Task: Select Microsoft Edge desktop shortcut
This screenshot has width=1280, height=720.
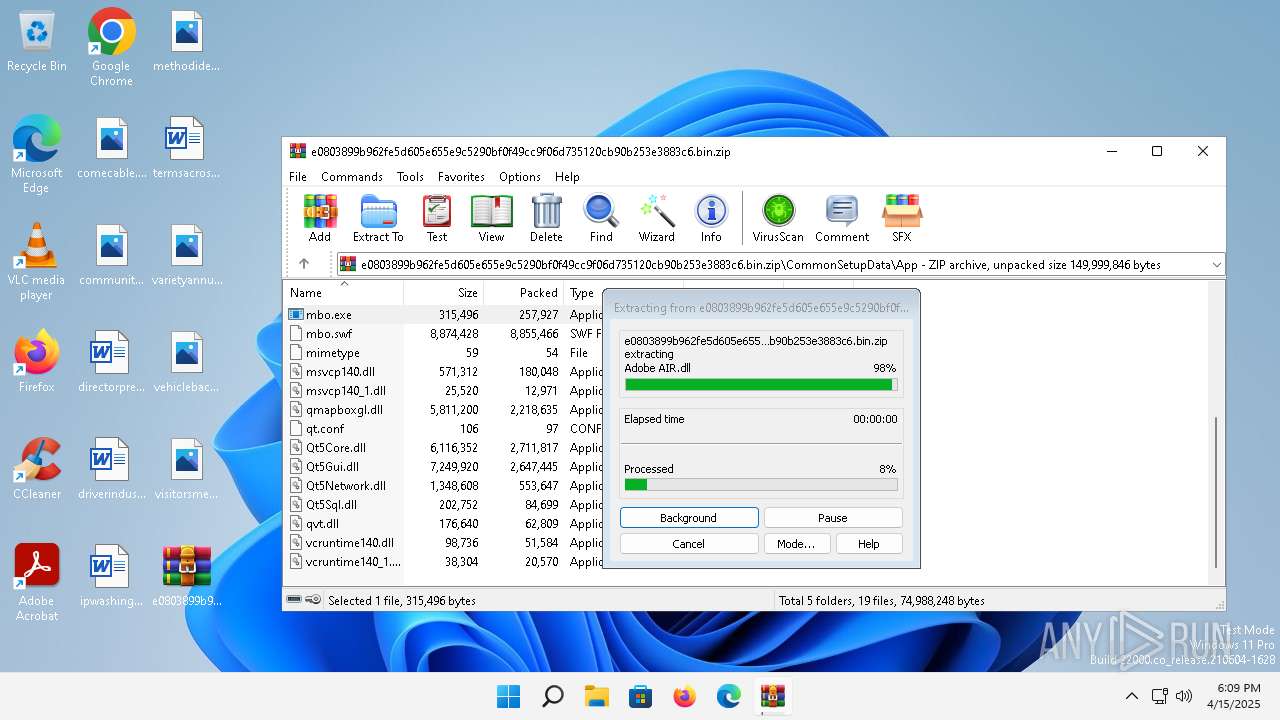Action: pyautogui.click(x=37, y=153)
